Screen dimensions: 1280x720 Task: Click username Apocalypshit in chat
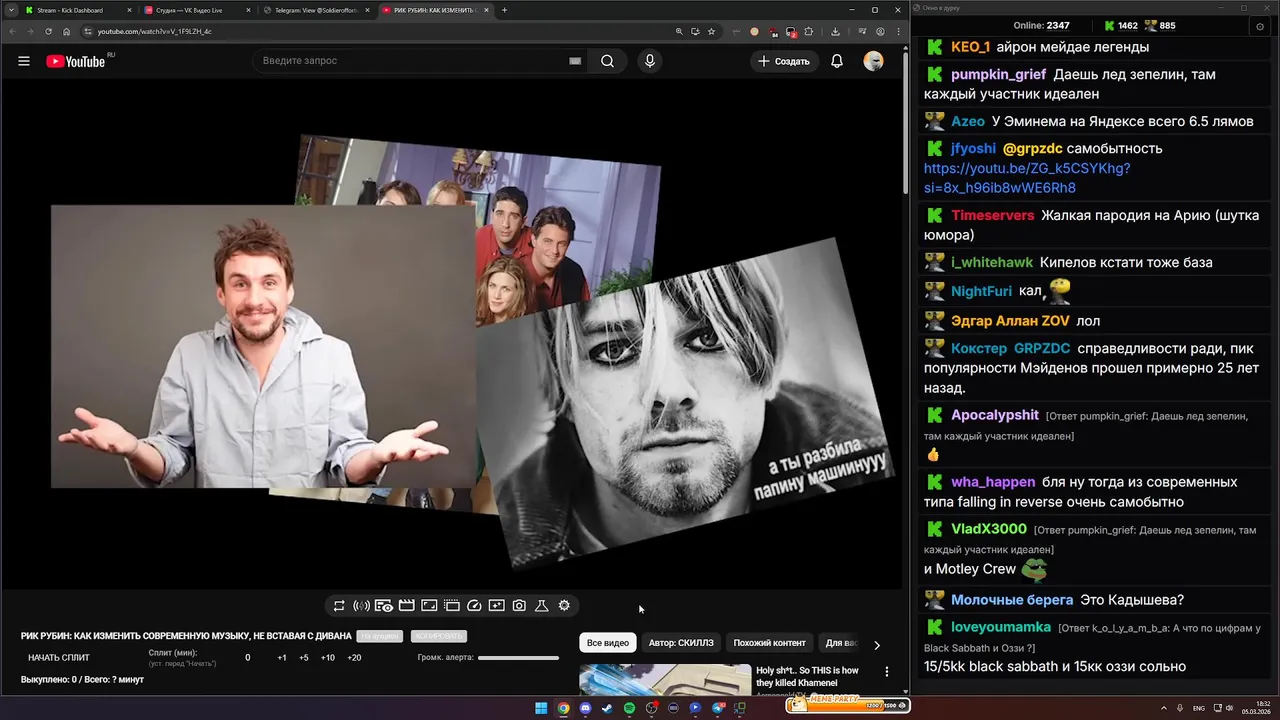coord(995,415)
